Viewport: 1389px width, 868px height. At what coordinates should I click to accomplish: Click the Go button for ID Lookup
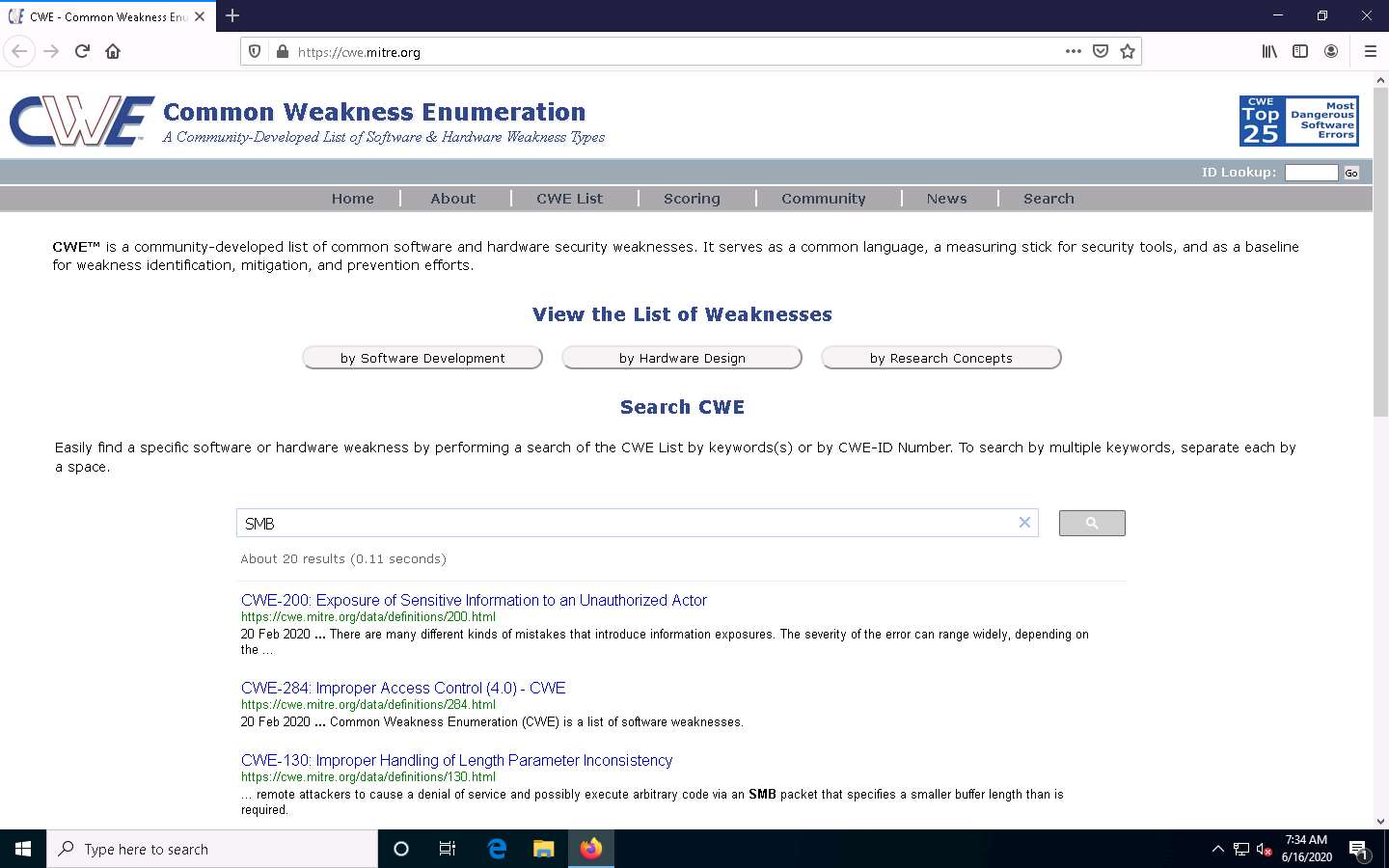point(1351,174)
